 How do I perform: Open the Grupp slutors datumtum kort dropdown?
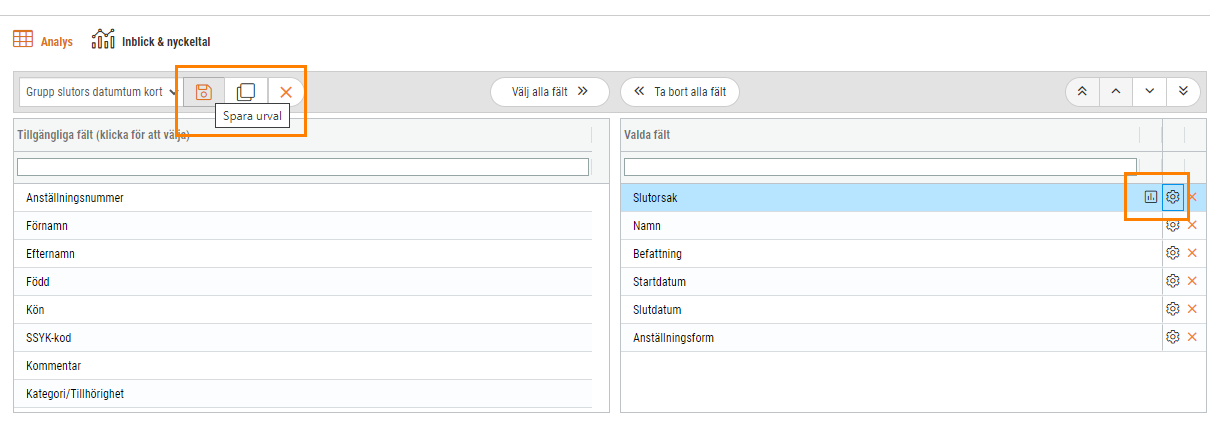pos(99,92)
